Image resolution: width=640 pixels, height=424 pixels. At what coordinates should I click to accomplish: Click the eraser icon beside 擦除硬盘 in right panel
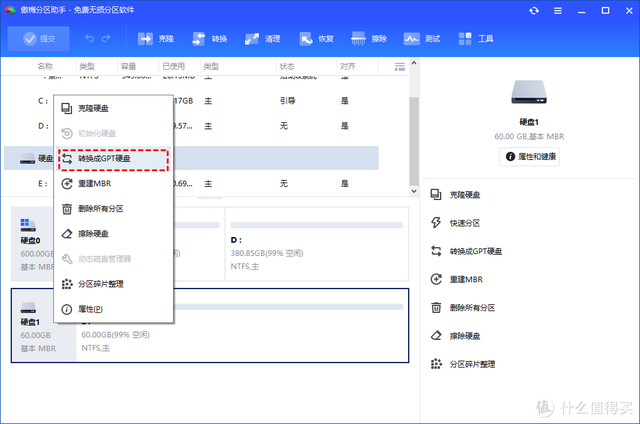[x=436, y=335]
